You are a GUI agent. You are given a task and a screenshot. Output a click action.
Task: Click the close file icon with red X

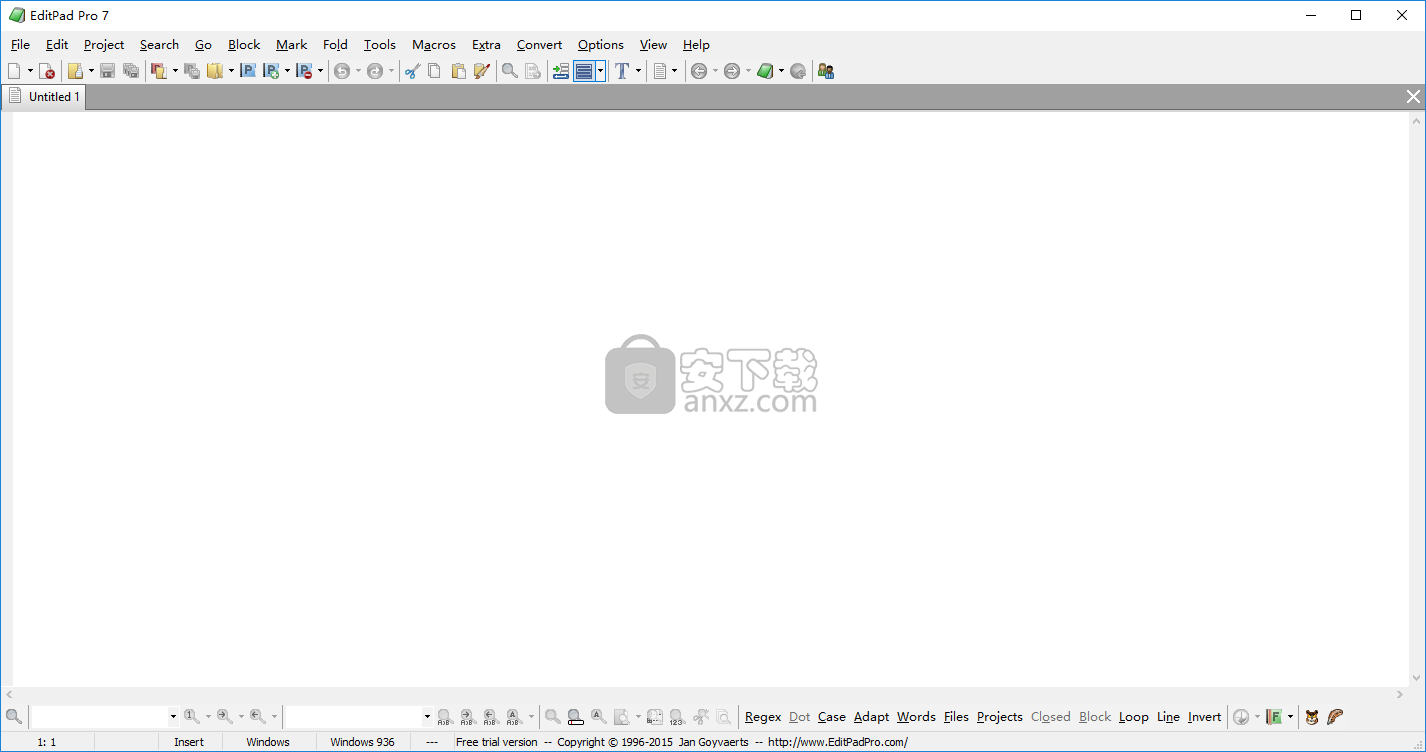tap(46, 71)
